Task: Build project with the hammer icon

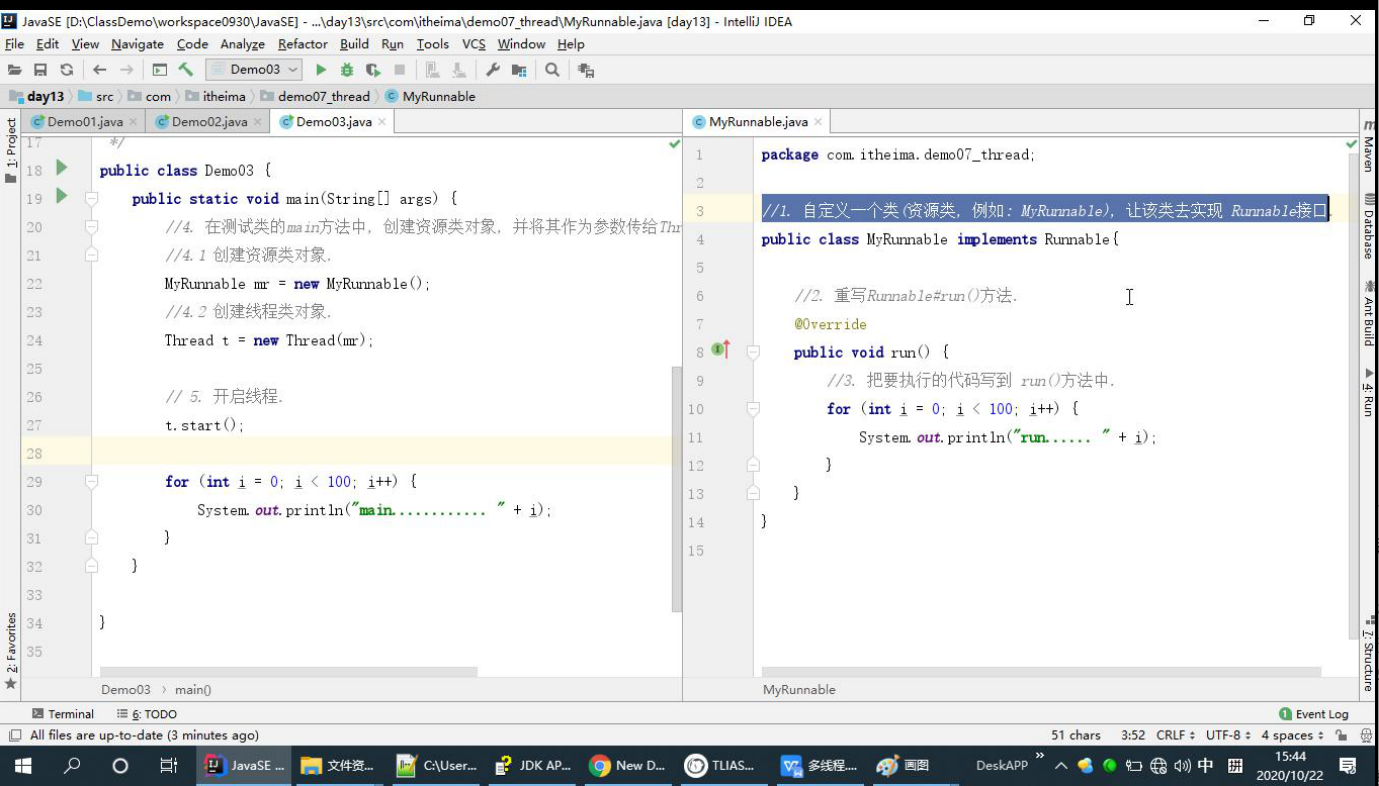Action: pos(185,70)
